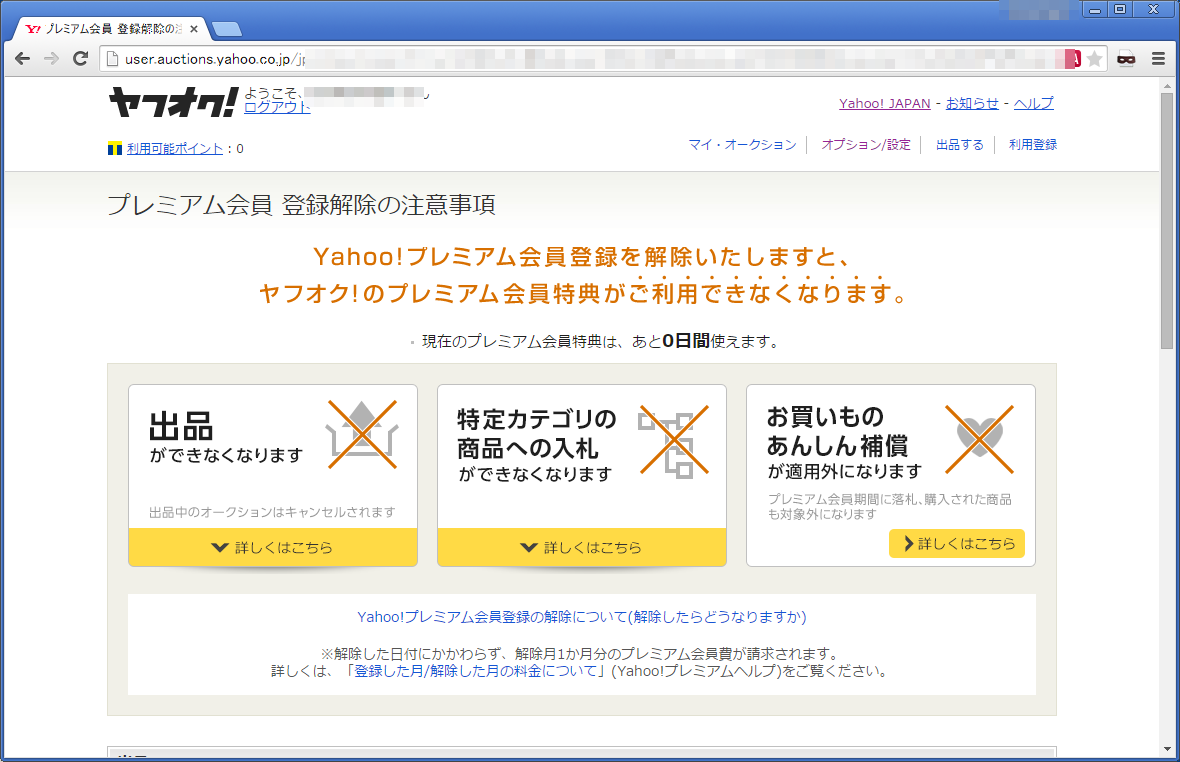The width and height of the screenshot is (1180, 762).
Task: Click the ログアウト link
Action: (x=277, y=108)
